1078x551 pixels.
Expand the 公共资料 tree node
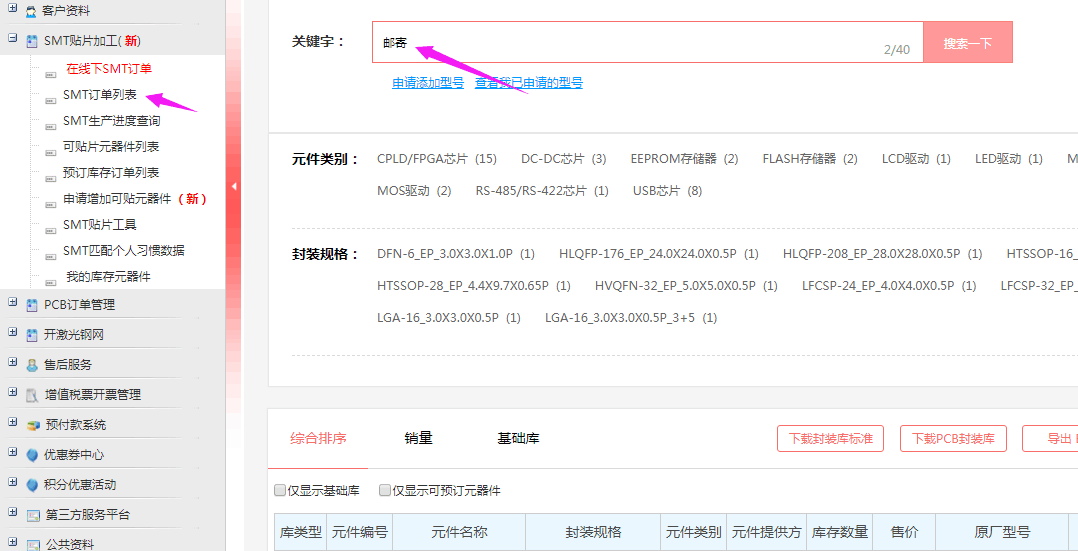pos(12,544)
